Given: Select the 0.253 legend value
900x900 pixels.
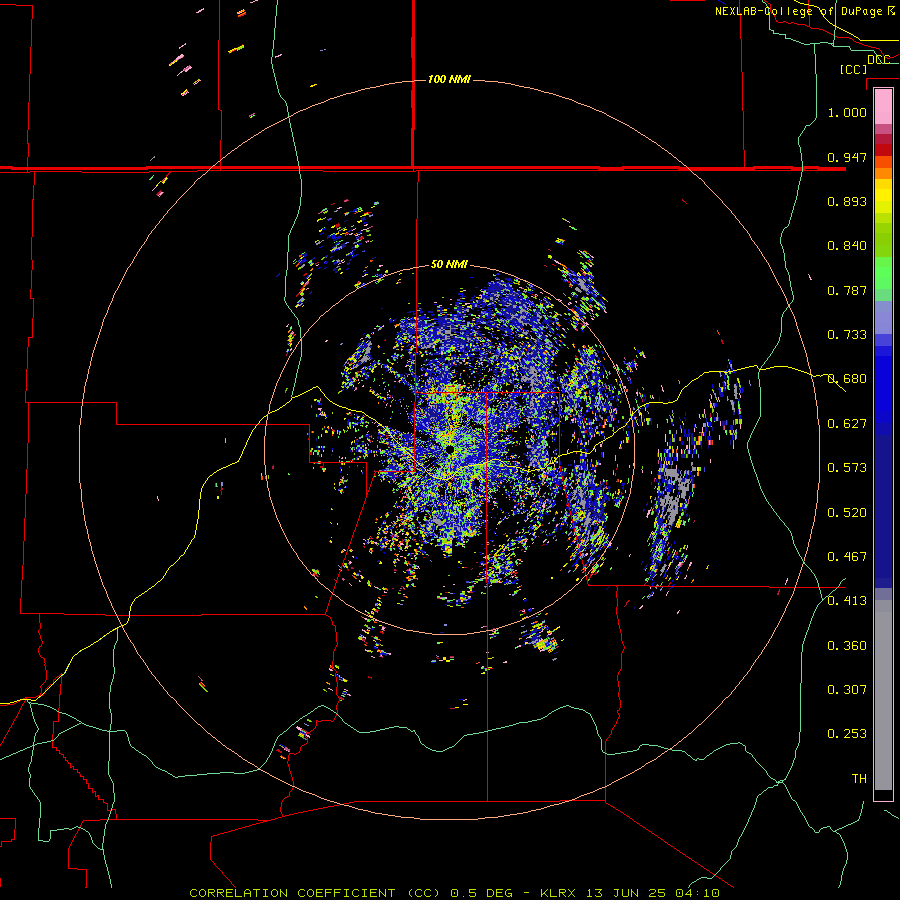Looking at the screenshot, I should pos(847,734).
